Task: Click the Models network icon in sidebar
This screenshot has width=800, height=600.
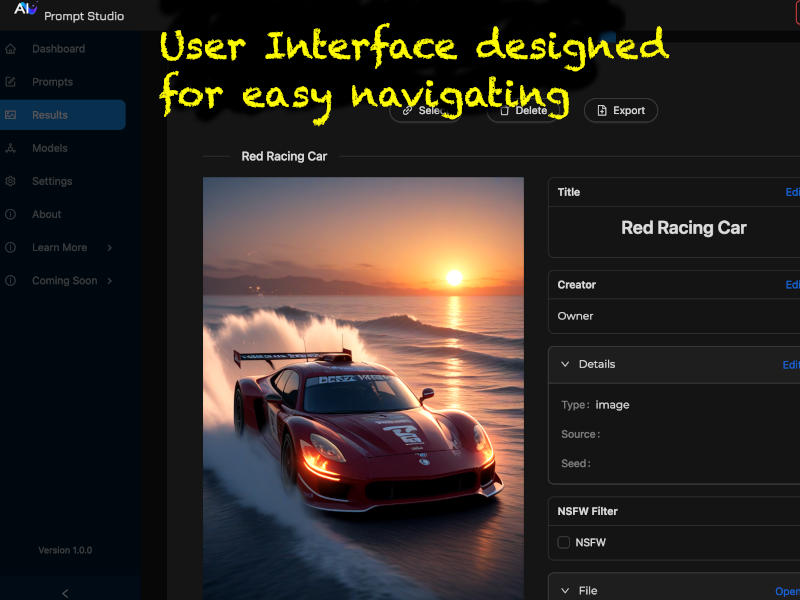Action: (x=11, y=148)
